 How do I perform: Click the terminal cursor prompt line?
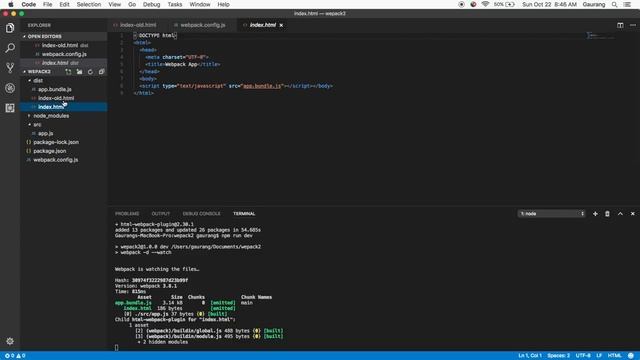point(117,347)
